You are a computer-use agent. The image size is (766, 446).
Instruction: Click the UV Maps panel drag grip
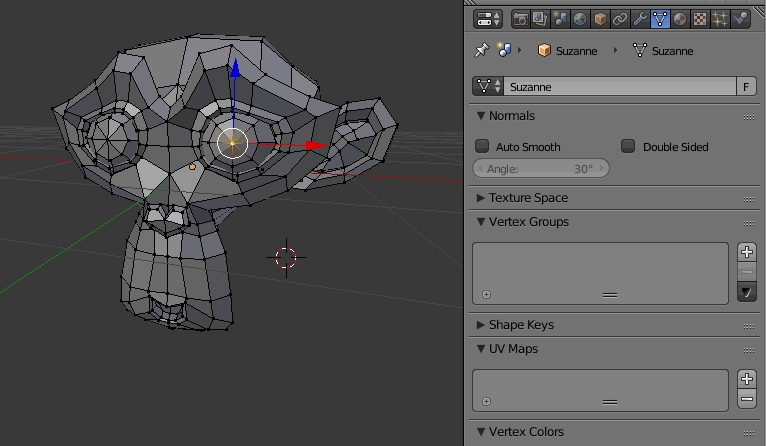click(749, 350)
